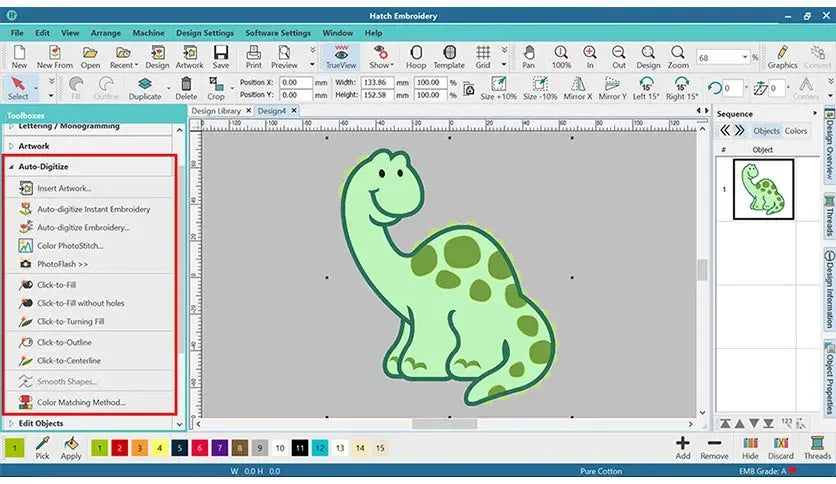Screen dimensions: 836x484
Task: Click the Save disk icon
Action: coord(221,52)
